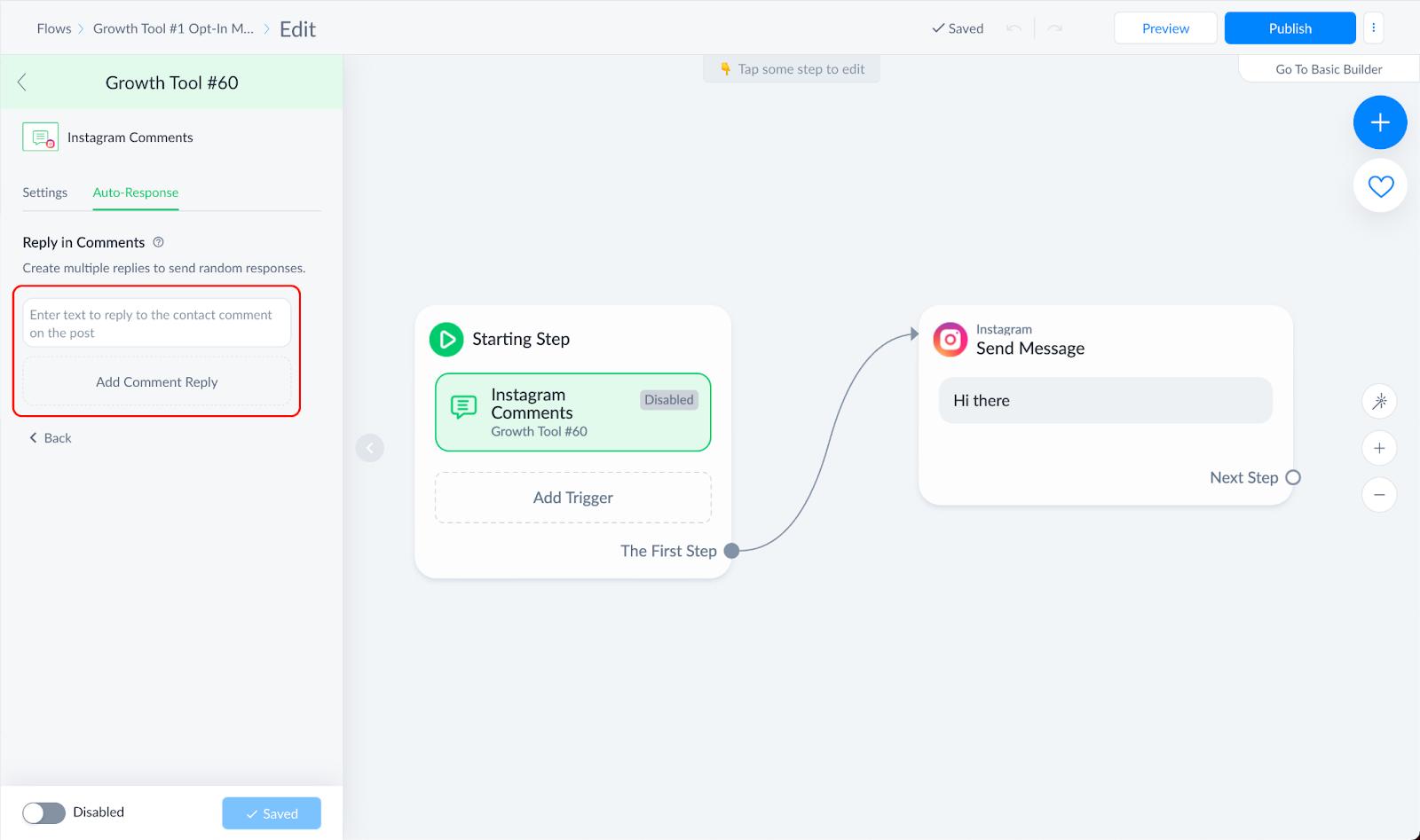Screen dimensions: 1420x840
Task: Click the Publish button
Action: [x=1290, y=28]
